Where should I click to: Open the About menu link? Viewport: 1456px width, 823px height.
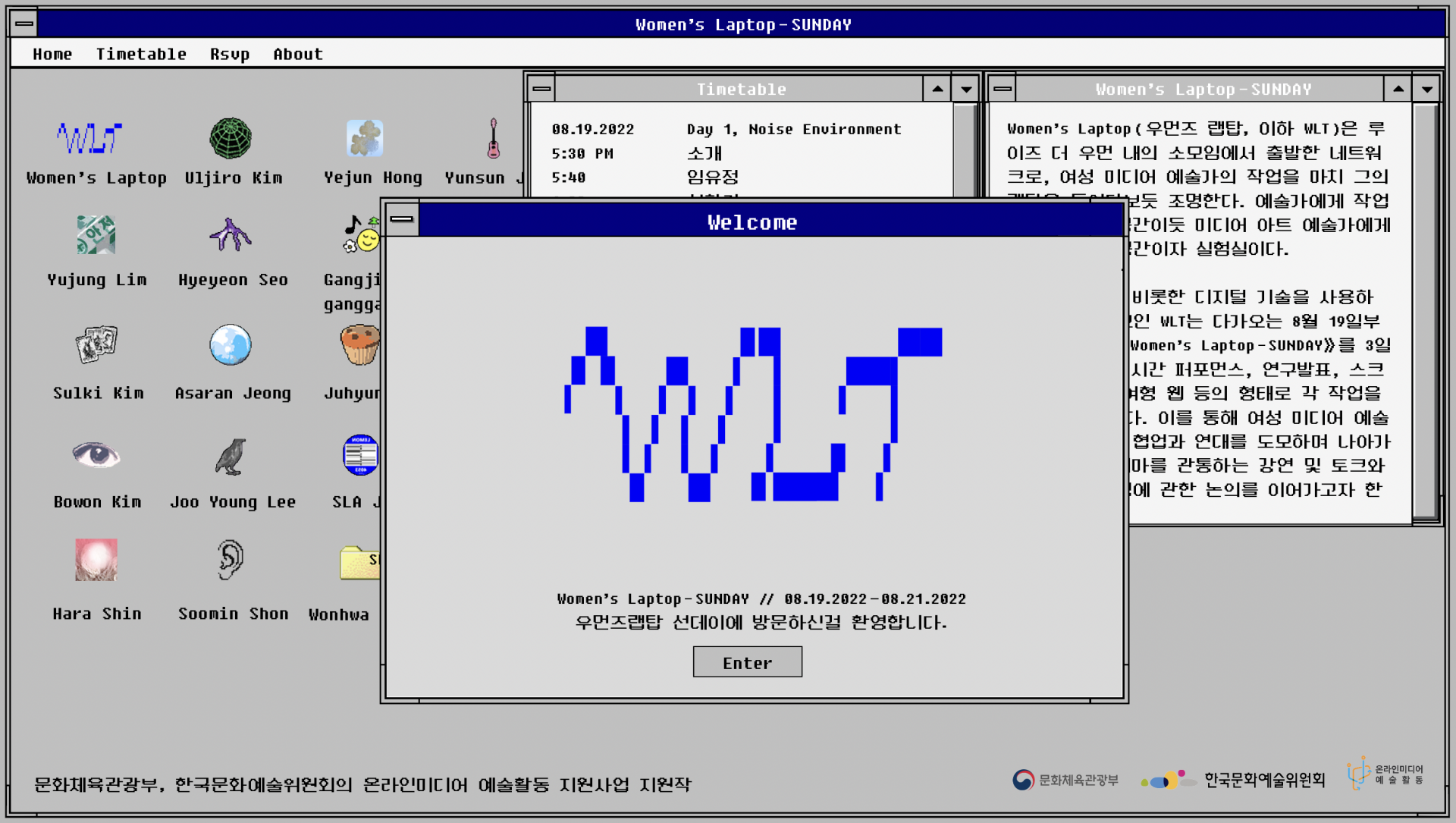298,54
